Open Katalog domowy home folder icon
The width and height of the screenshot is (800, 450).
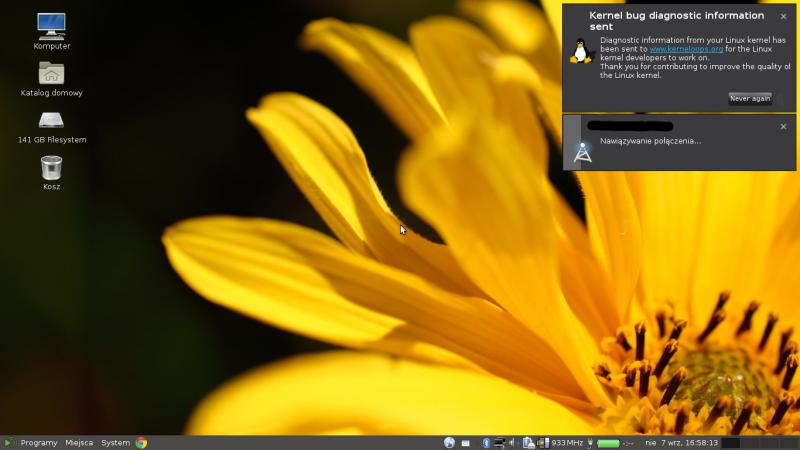tap(51, 73)
